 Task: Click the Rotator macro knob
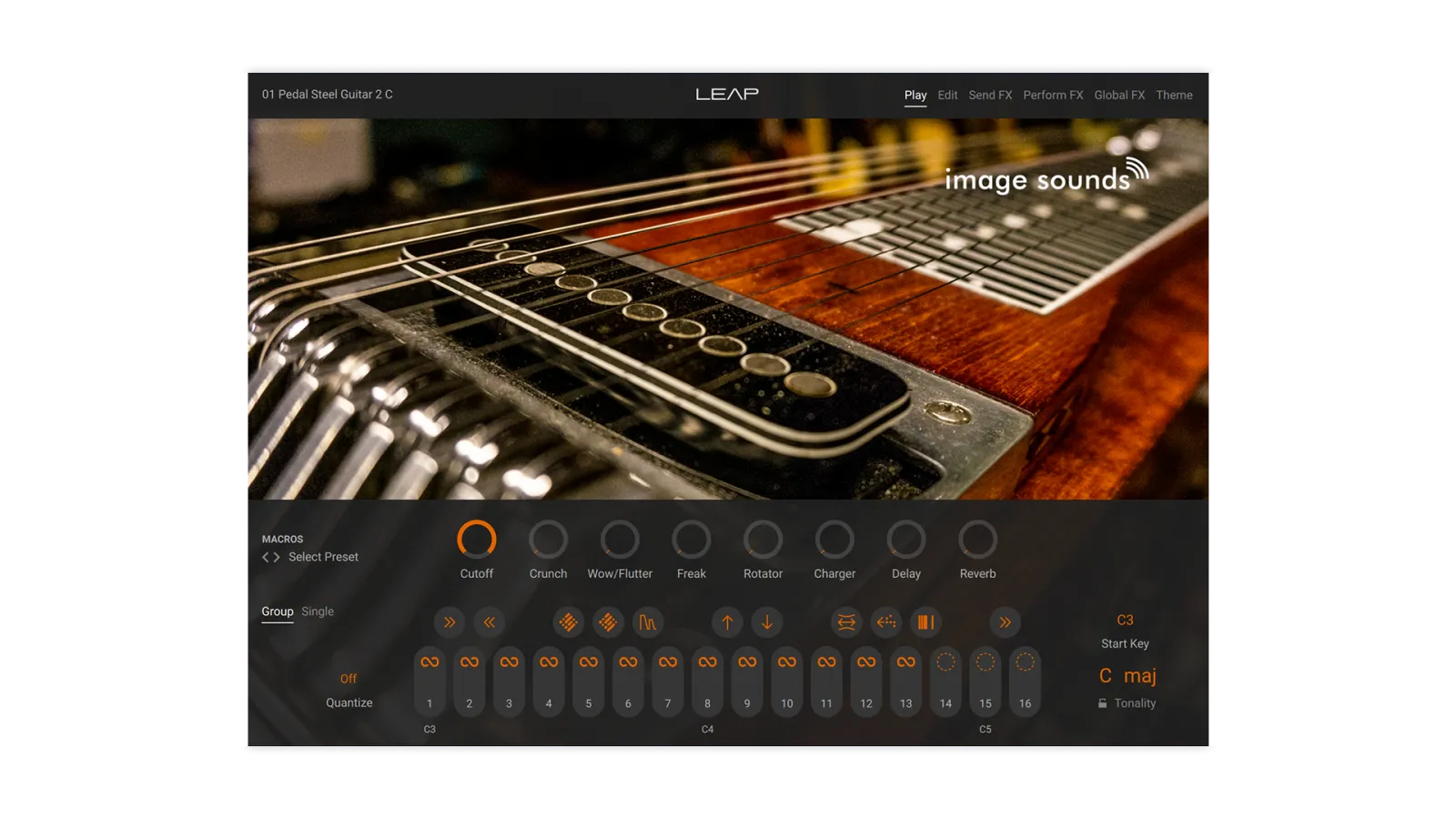(763, 540)
